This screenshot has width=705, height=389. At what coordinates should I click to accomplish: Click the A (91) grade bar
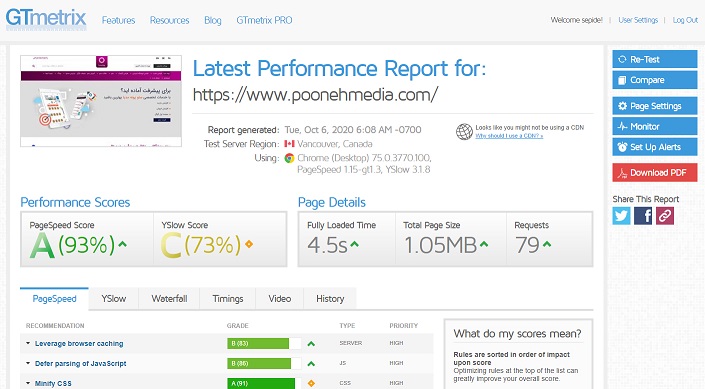click(264, 383)
